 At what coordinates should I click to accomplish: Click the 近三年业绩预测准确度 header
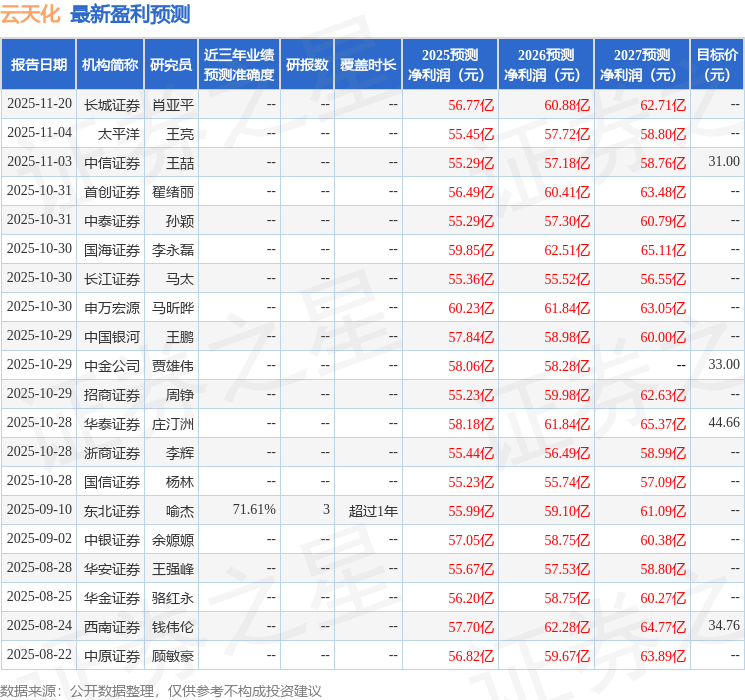click(x=239, y=65)
